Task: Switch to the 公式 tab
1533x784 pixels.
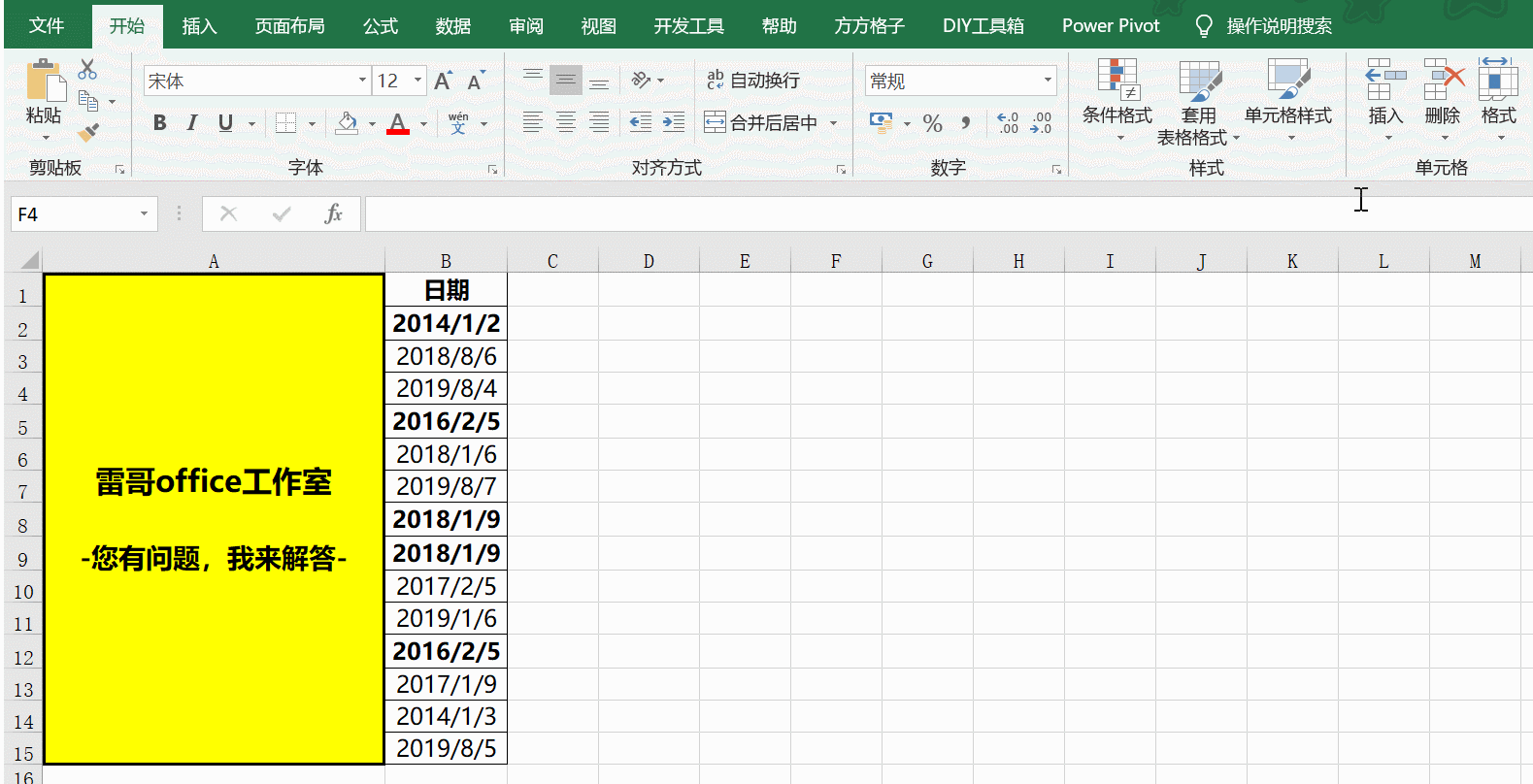Action: pyautogui.click(x=381, y=26)
